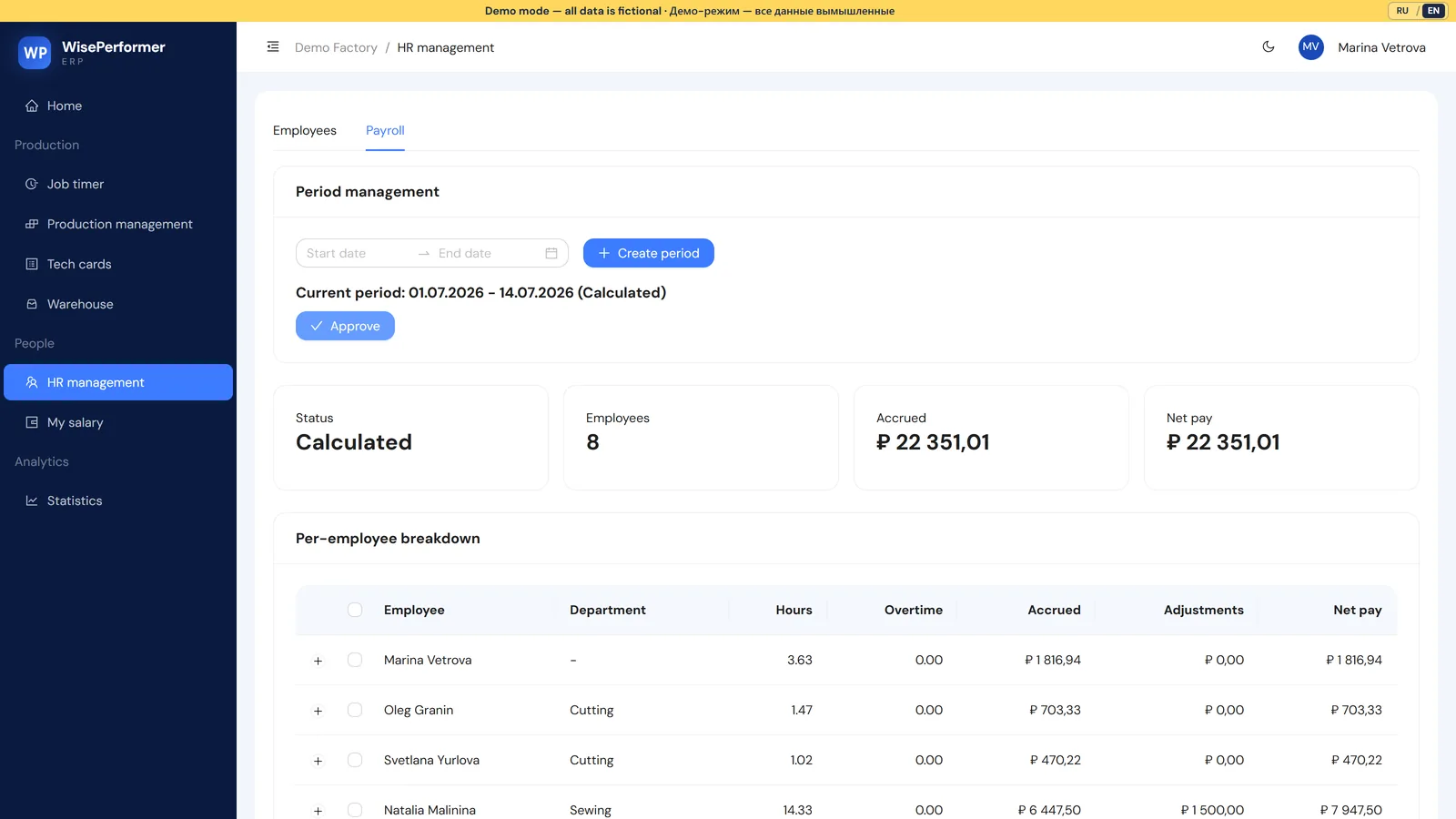Screen dimensions: 1456x819
Task: Click the Oleg Granin employee name
Action: (x=419, y=710)
